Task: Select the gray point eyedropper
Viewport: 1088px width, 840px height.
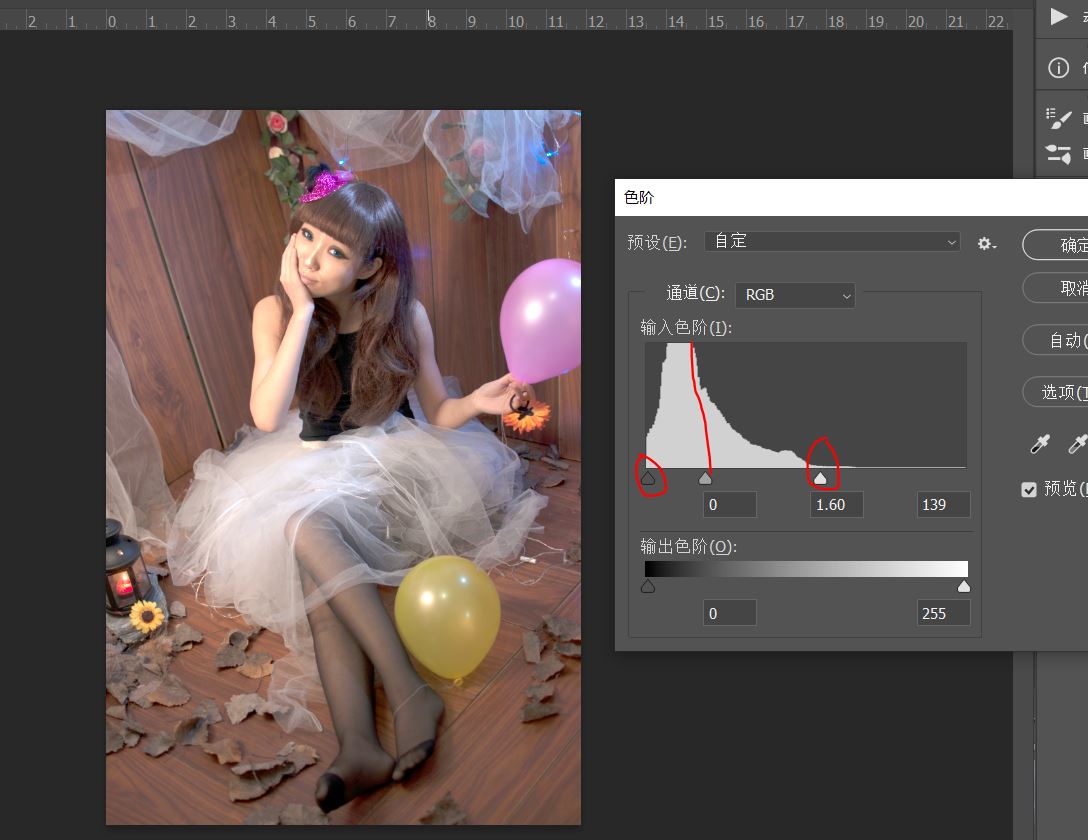Action: 1077,443
